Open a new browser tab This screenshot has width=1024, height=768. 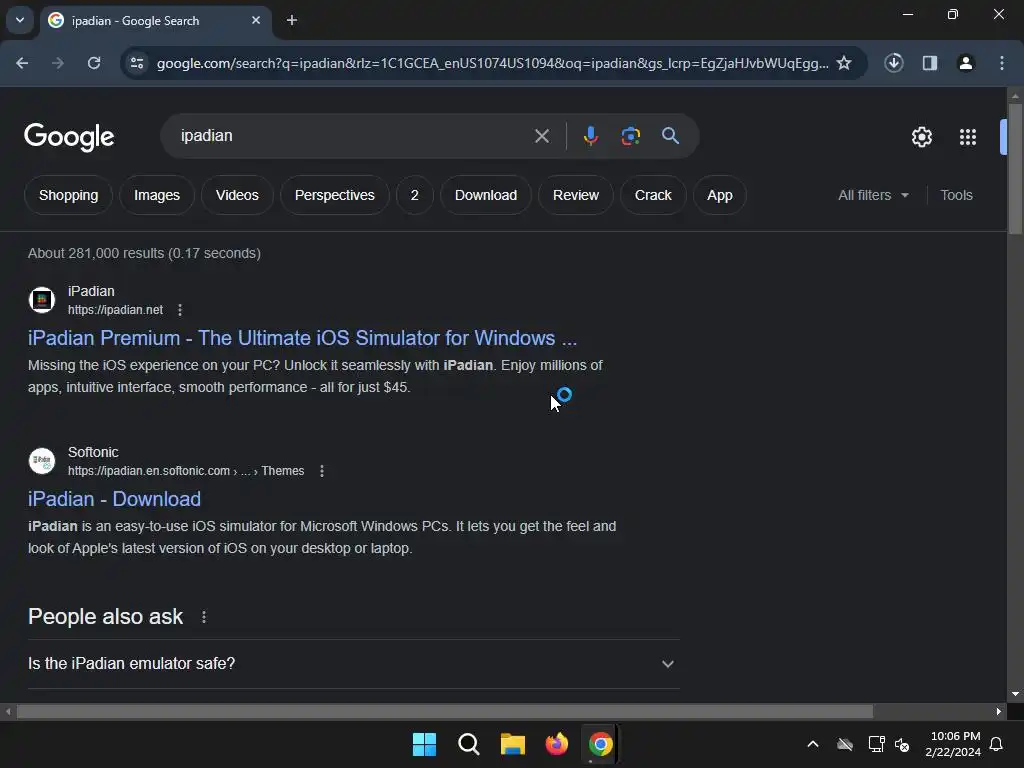(x=292, y=20)
